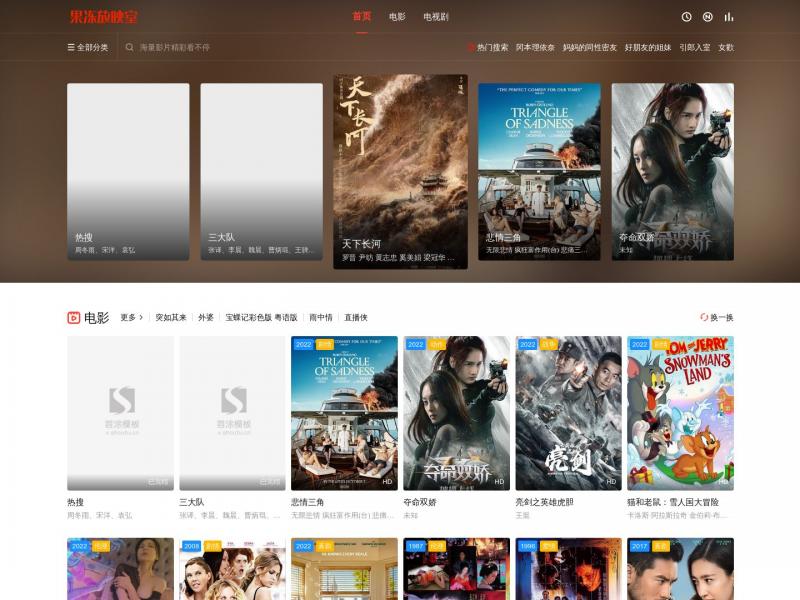Screen dimensions: 800x600
Task: Click the 直播侠 tag link
Action: [x=356, y=317]
